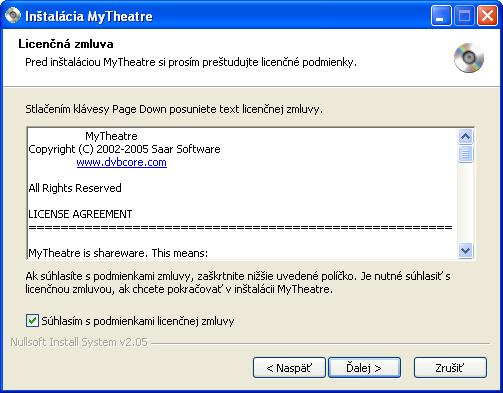Click the centered MyTheatre title in license text
503x393 pixels.
coord(111,136)
